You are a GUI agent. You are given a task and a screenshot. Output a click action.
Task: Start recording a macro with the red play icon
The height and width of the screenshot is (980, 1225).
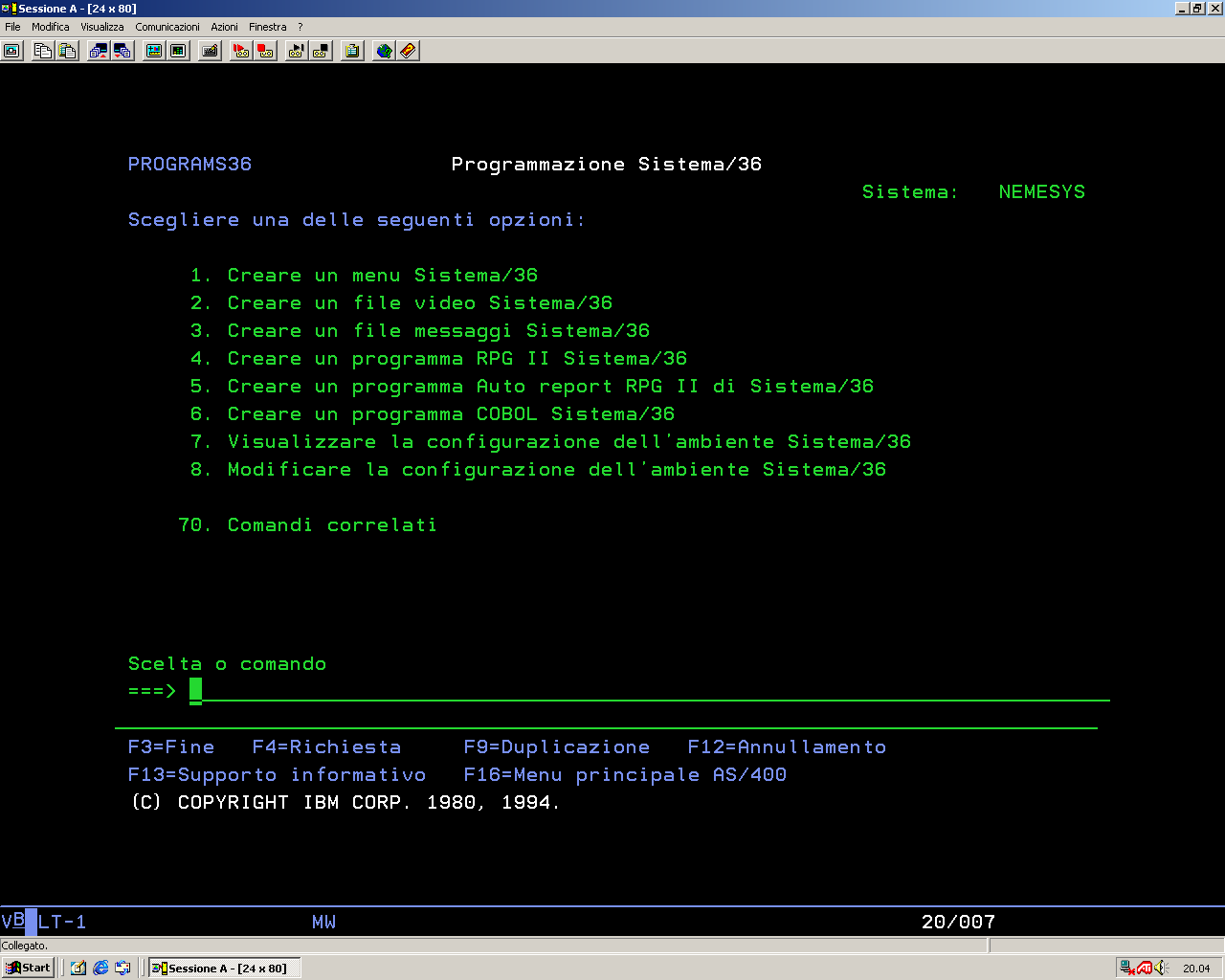click(241, 51)
